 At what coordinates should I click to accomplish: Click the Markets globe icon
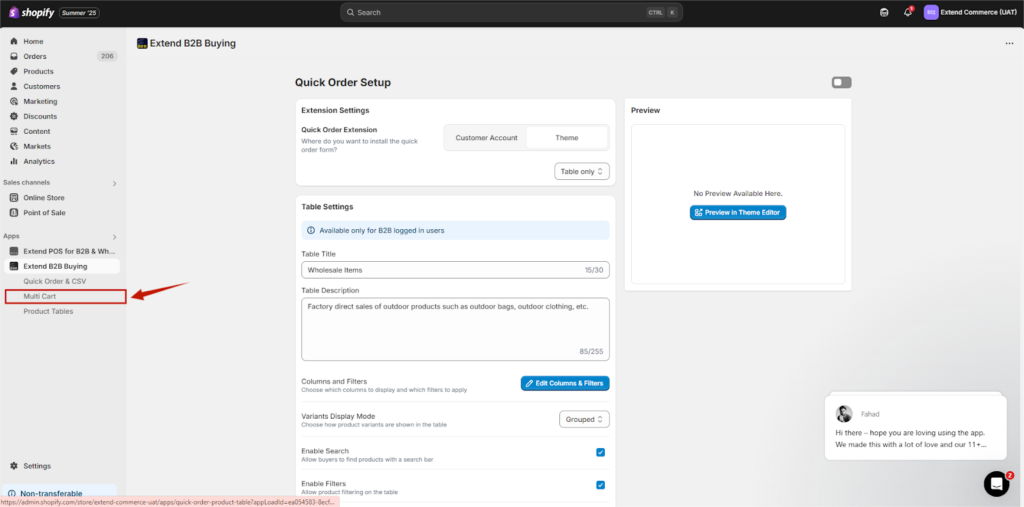coord(14,146)
